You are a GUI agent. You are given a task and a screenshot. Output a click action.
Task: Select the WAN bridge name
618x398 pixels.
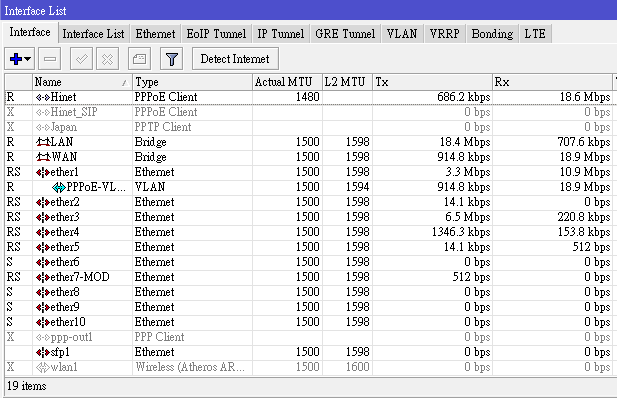[x=64, y=157]
